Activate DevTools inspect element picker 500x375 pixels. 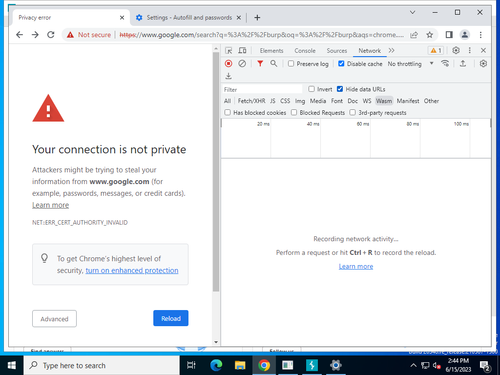pyautogui.click(x=229, y=51)
